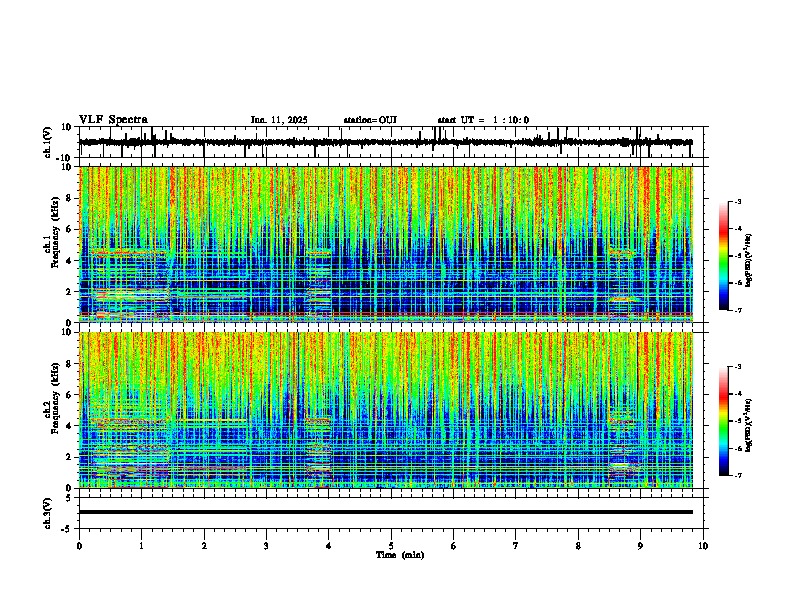Click the ch.2 color scale log(PSD) label

click(749, 425)
